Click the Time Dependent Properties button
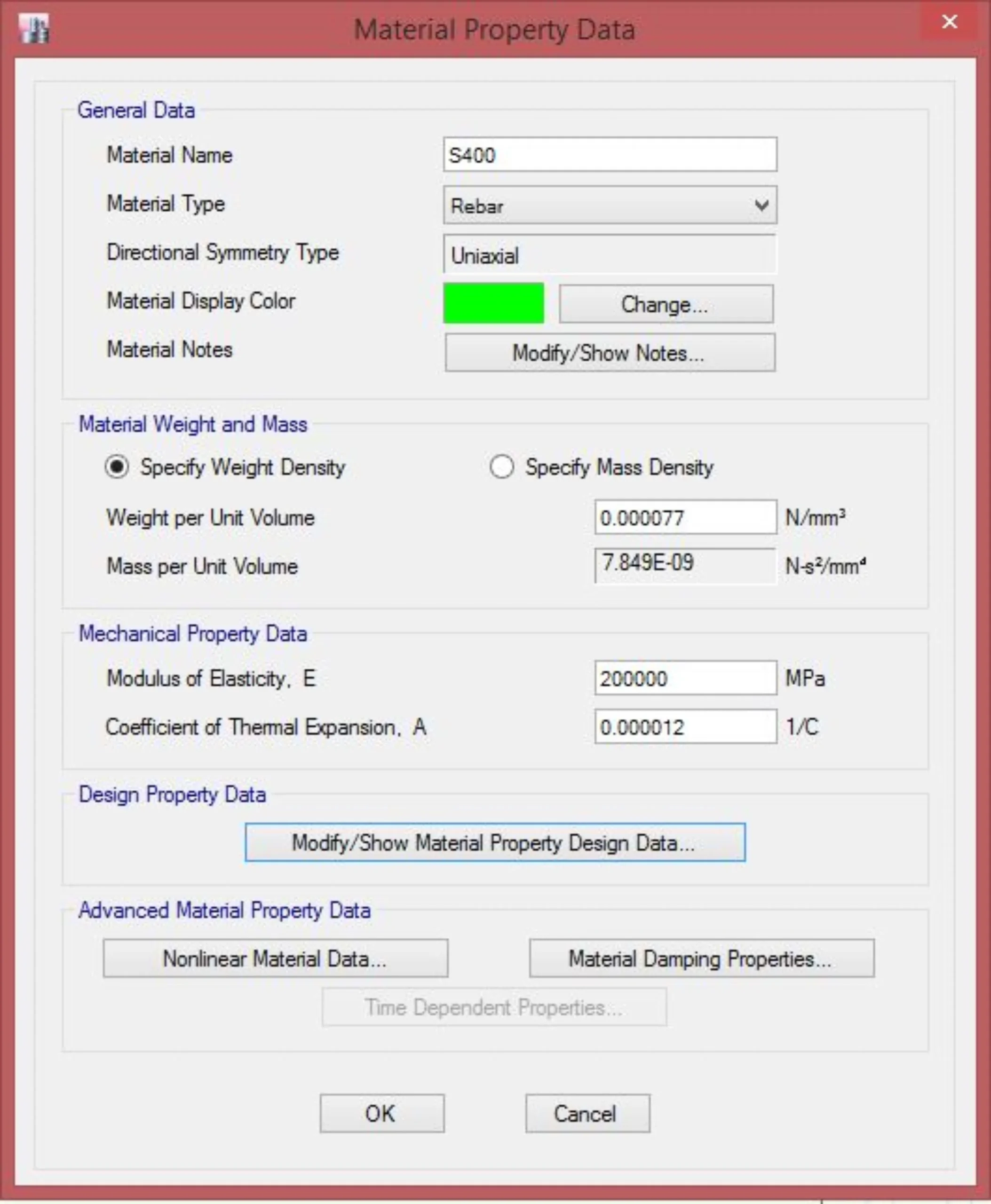This screenshot has height=1204, width=991. 494,1007
